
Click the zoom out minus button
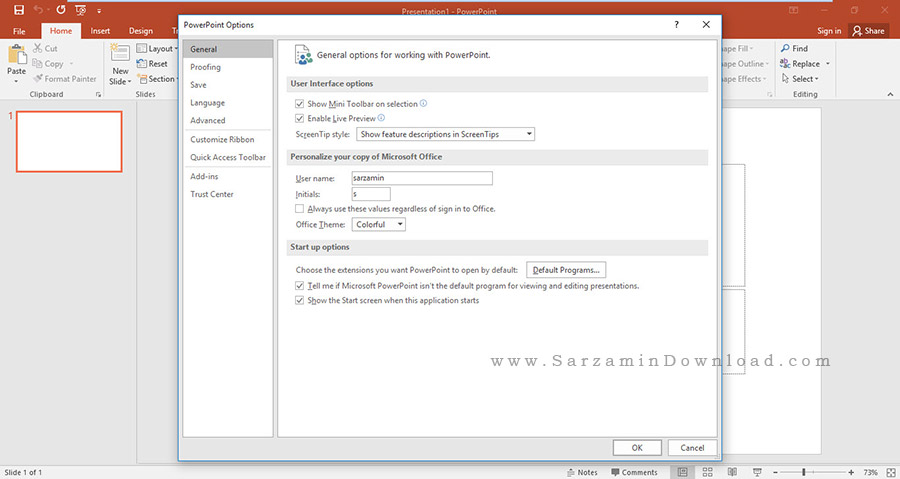(x=776, y=472)
